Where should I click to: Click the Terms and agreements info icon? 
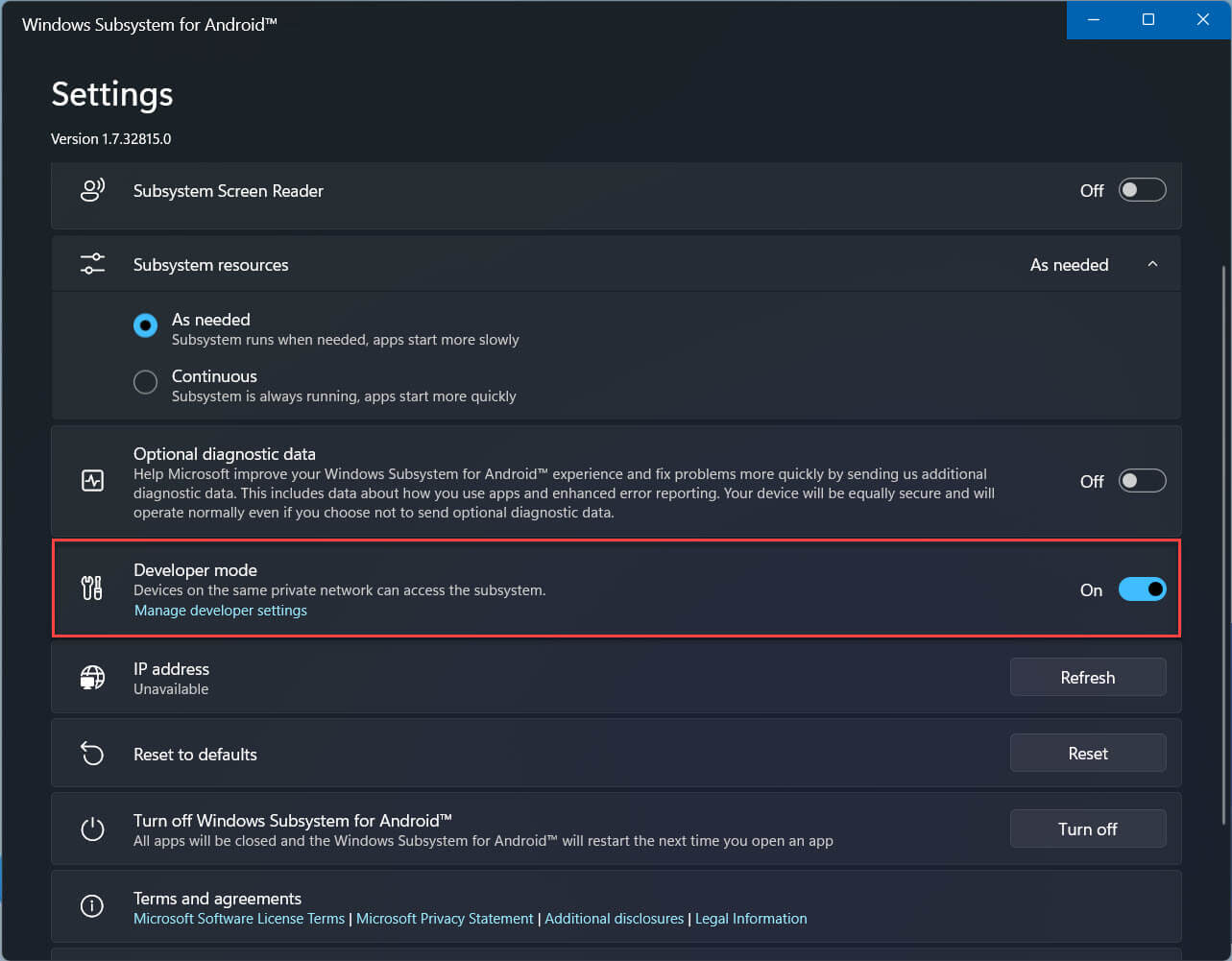[x=92, y=906]
